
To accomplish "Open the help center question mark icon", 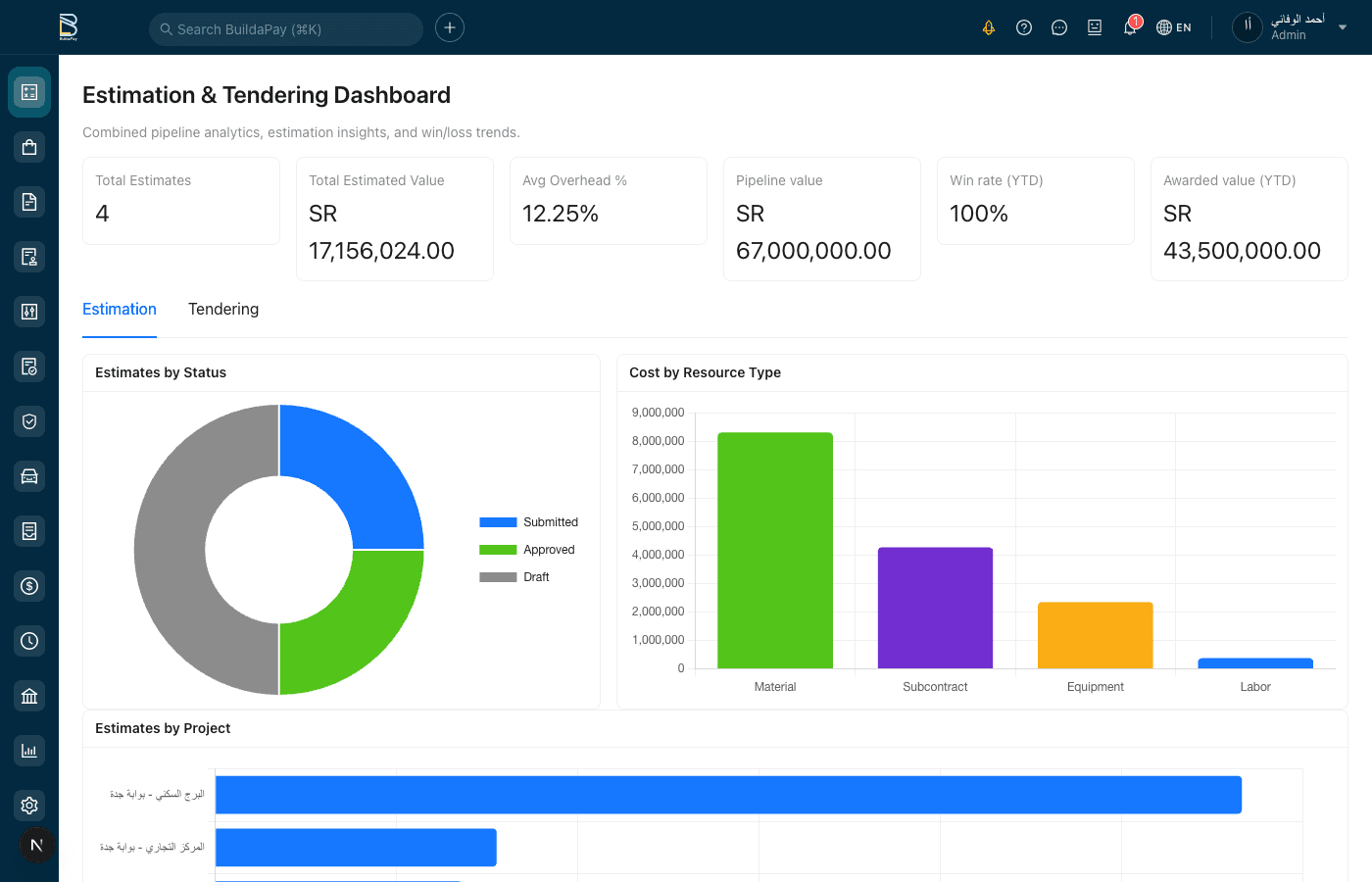I will [x=1023, y=27].
